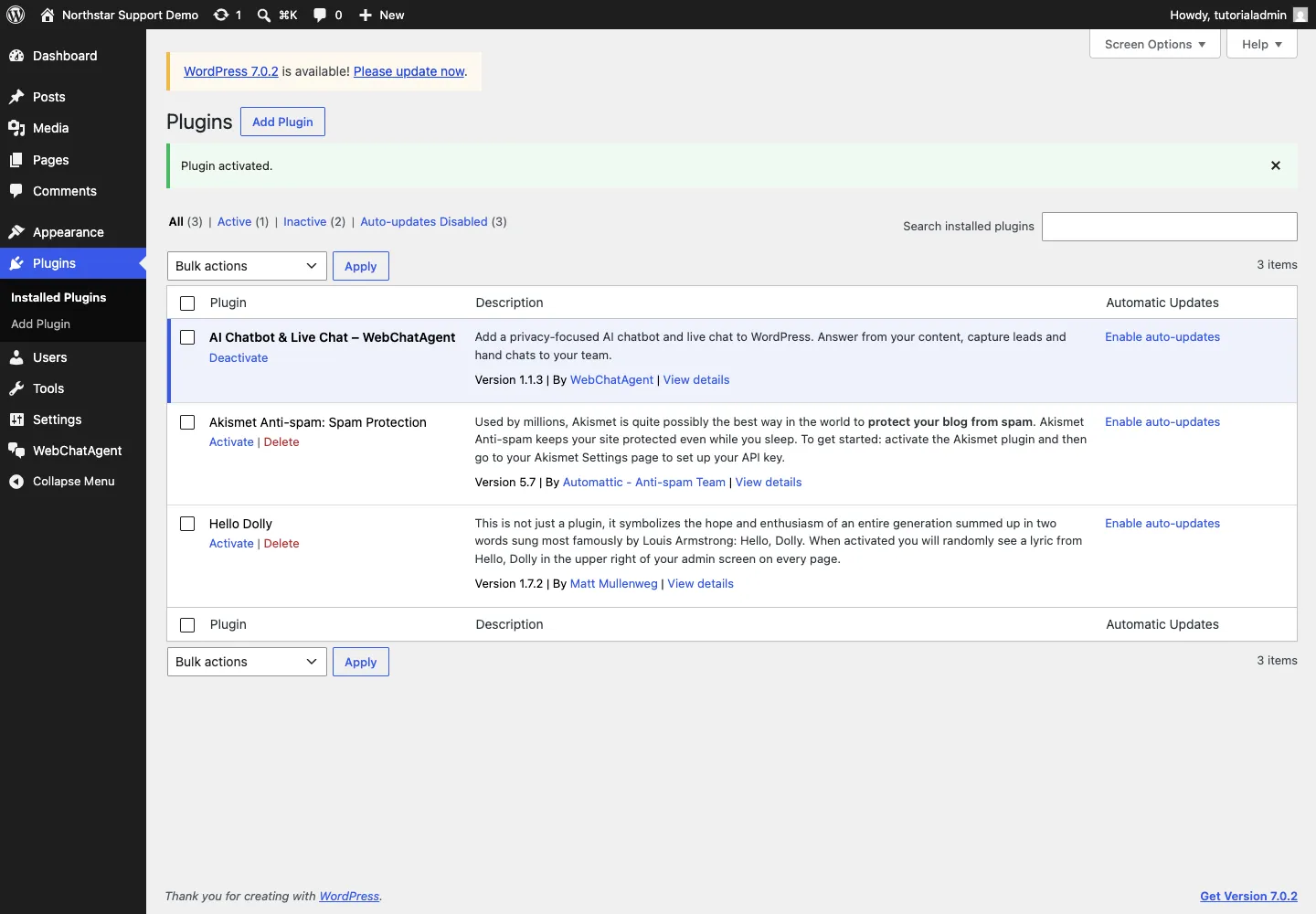Screen dimensions: 1316x914
Task: Check the Hello Dolly plugin checkbox
Action: (x=187, y=524)
